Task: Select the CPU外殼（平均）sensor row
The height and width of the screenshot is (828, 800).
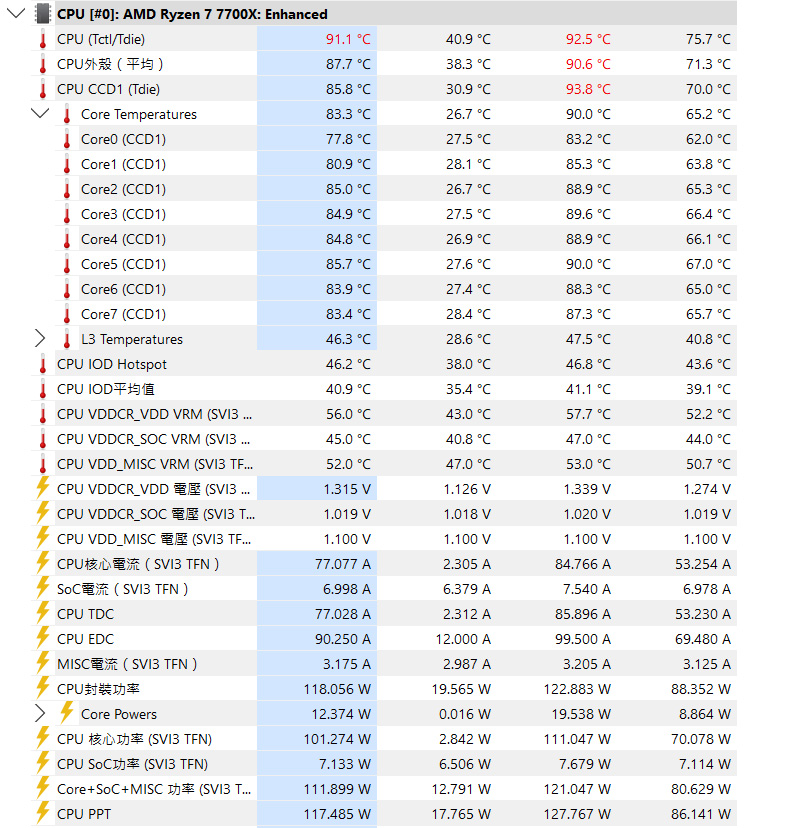Action: (383, 64)
